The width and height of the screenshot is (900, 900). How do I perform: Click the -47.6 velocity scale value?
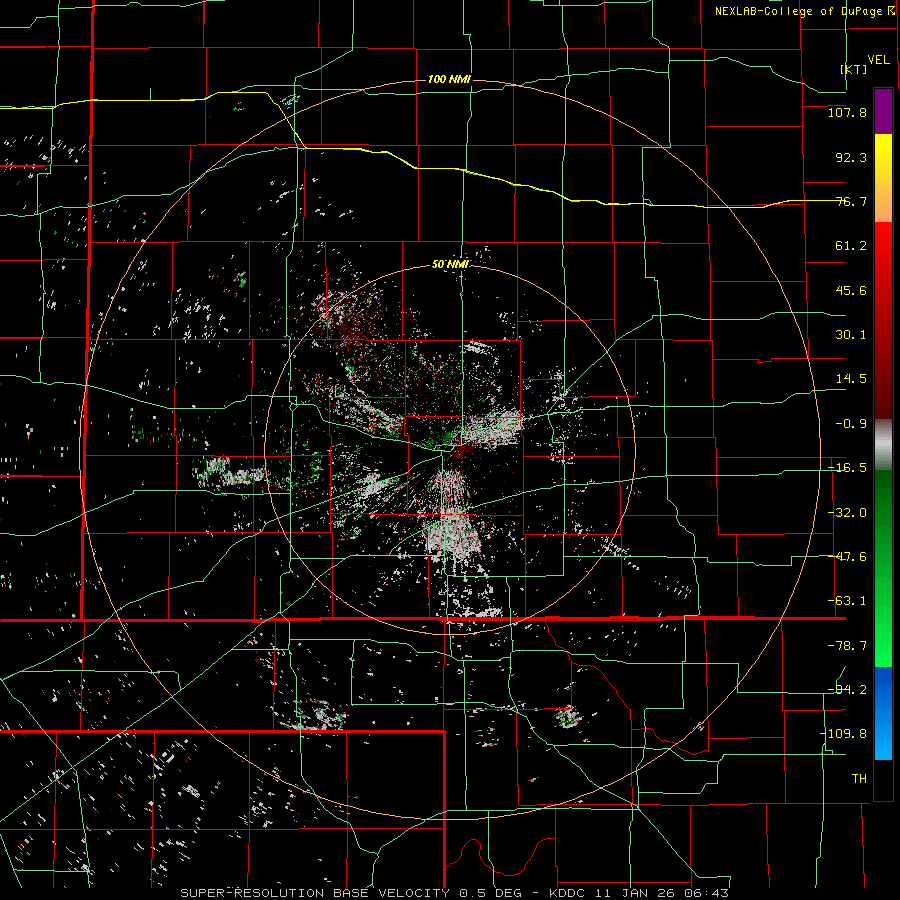pos(847,557)
